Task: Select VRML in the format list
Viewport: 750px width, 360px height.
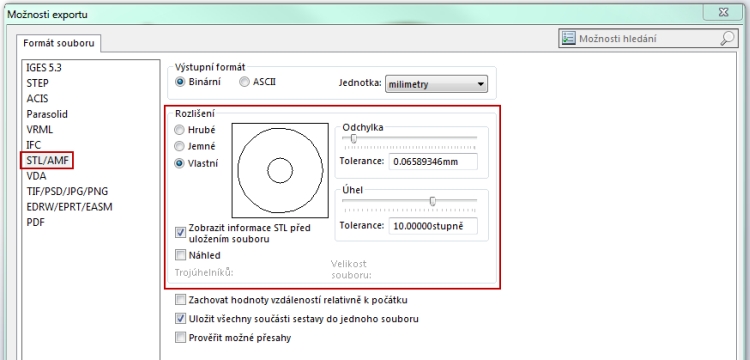Action: [x=40, y=130]
